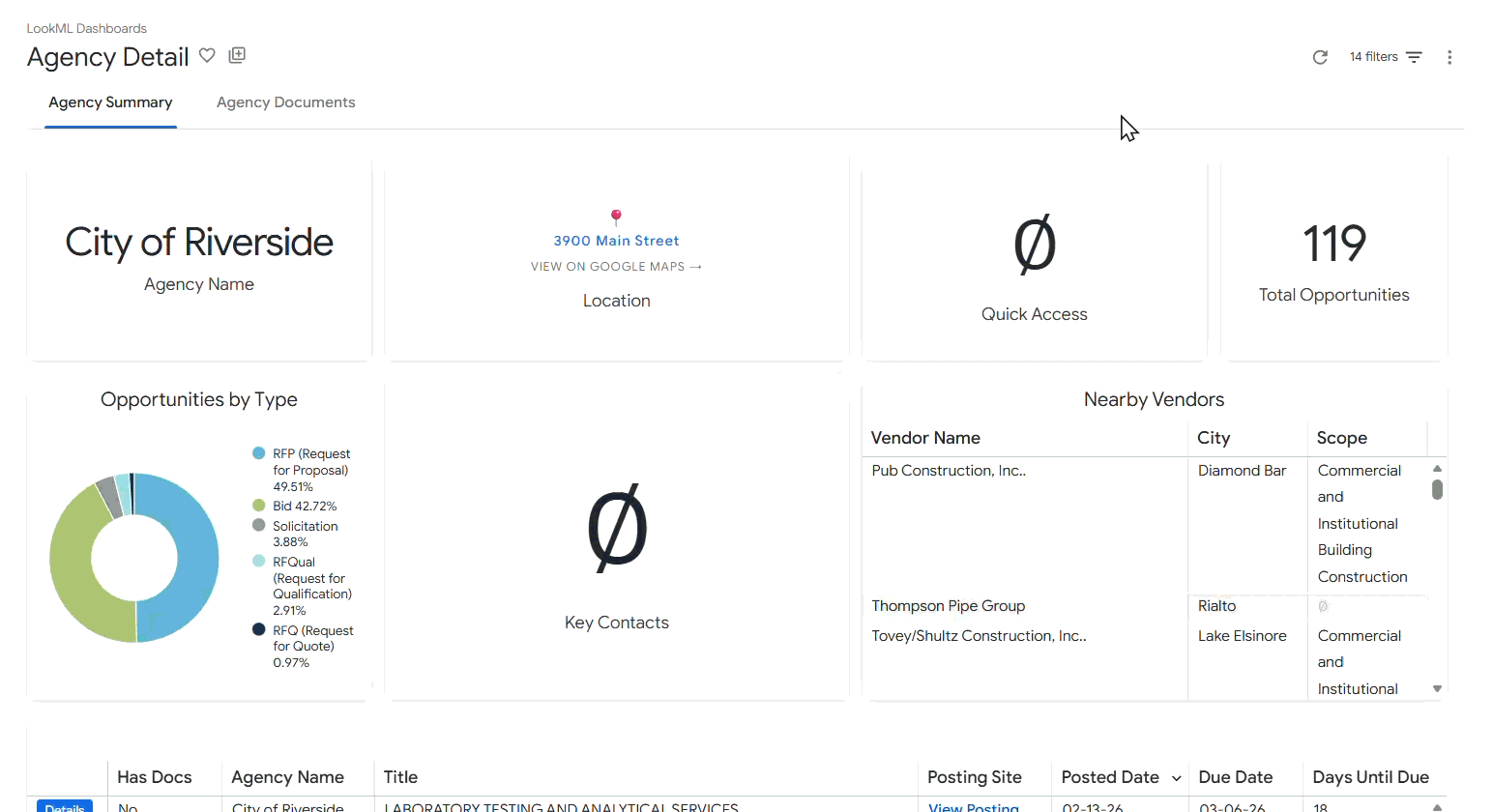Click the map pin above 3900 Main Street
Screen dimensions: 1493x812
[x=616, y=216]
